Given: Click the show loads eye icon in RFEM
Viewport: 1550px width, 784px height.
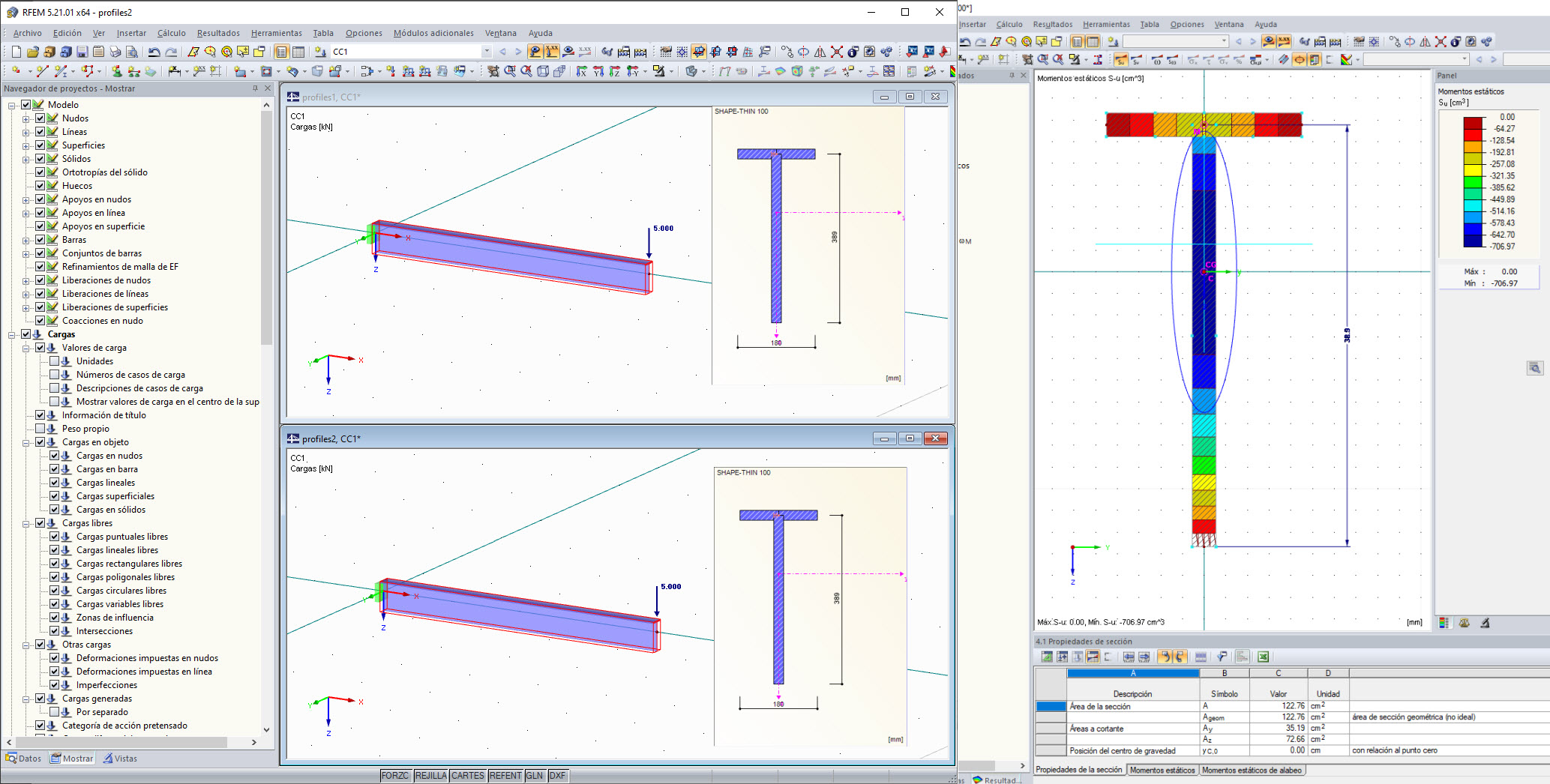Looking at the screenshot, I should pos(535,52).
